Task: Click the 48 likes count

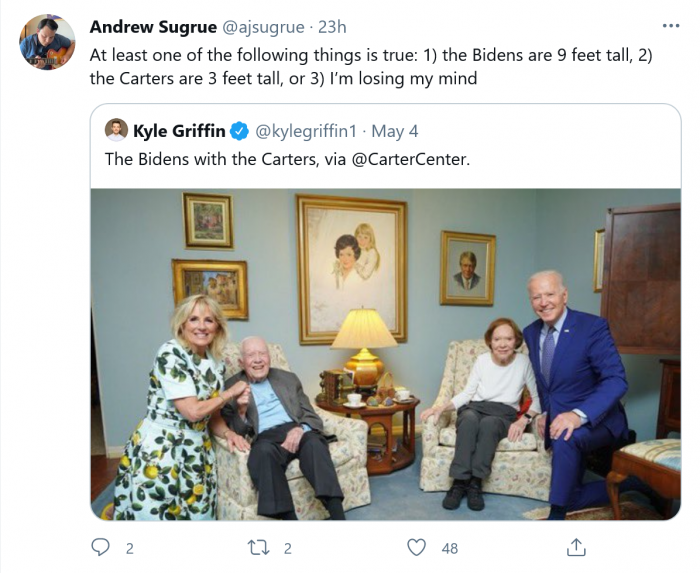Action: click(449, 548)
